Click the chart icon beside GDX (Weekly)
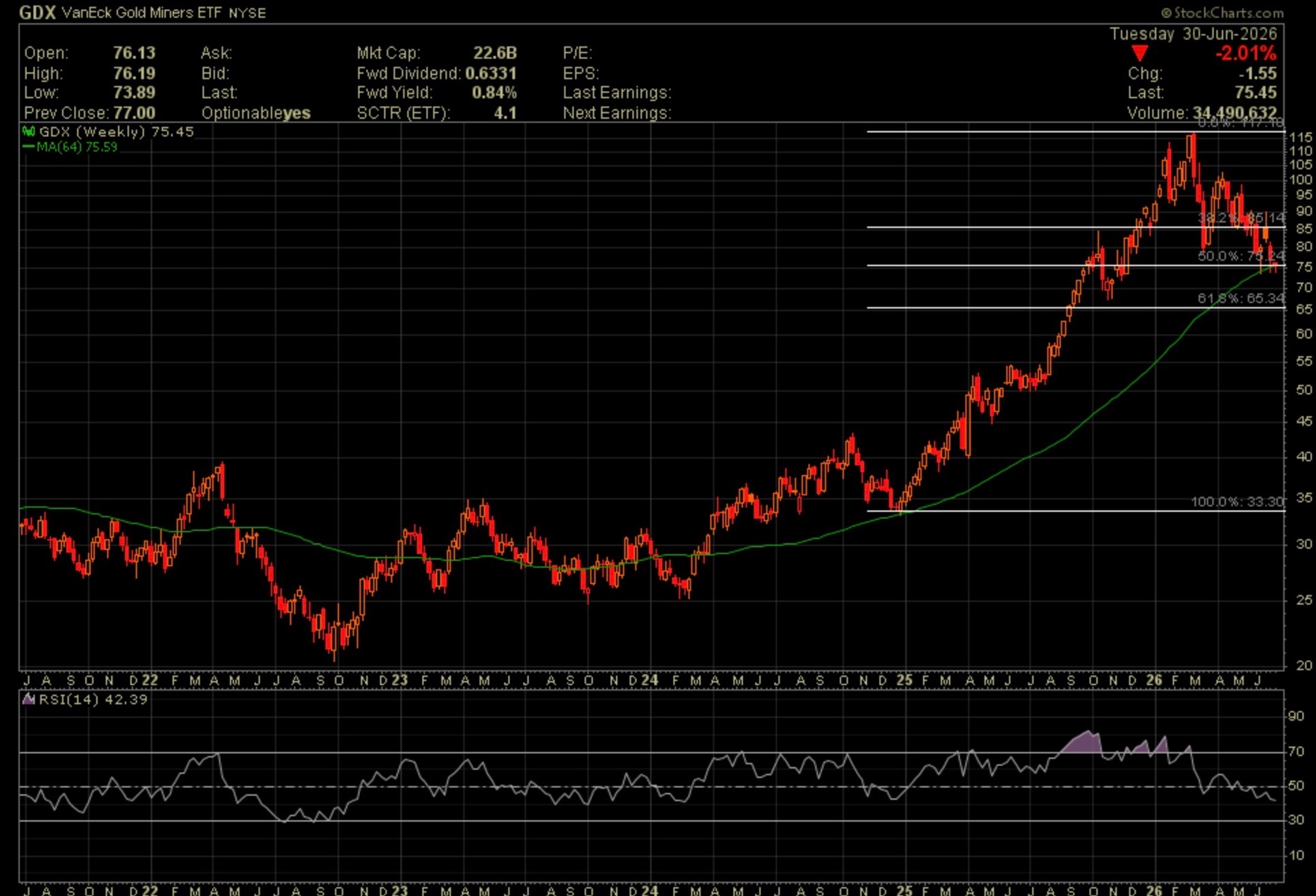 28,131
